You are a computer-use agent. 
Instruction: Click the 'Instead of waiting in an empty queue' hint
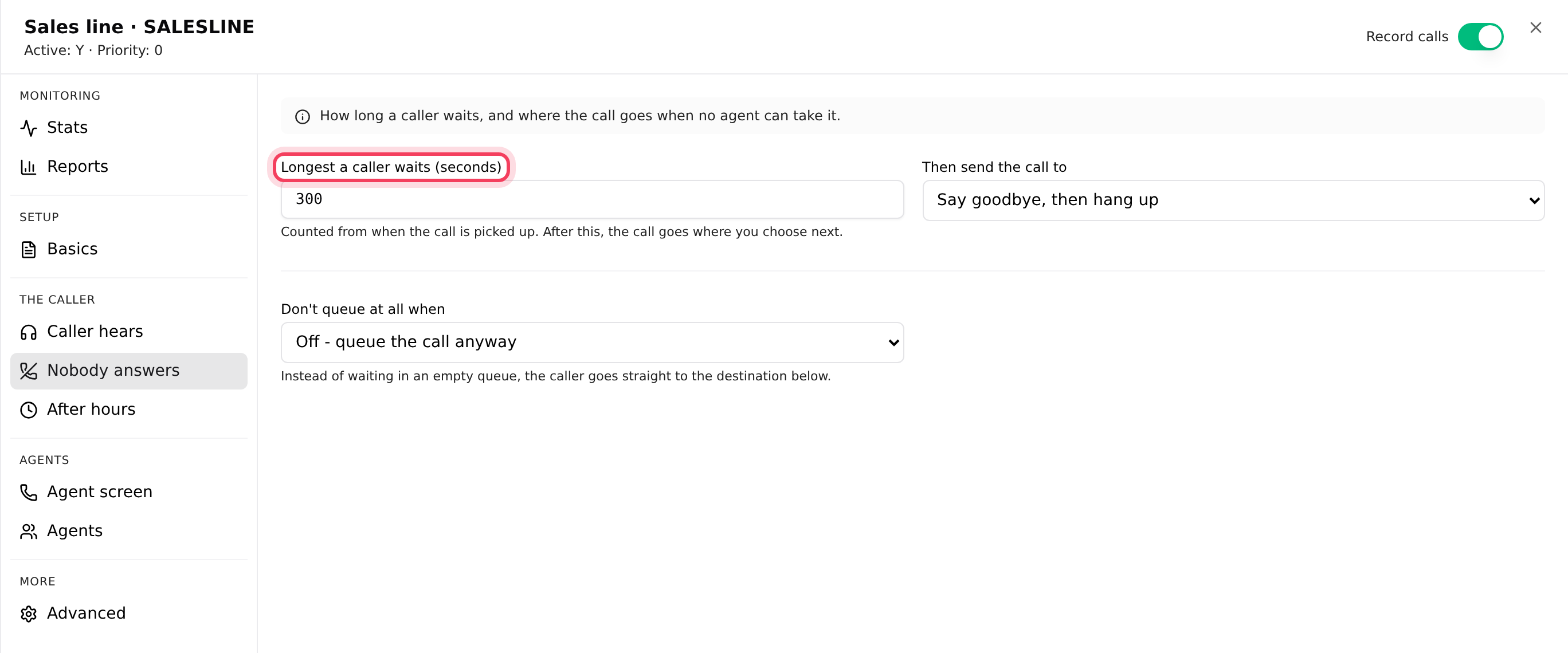(x=555, y=376)
